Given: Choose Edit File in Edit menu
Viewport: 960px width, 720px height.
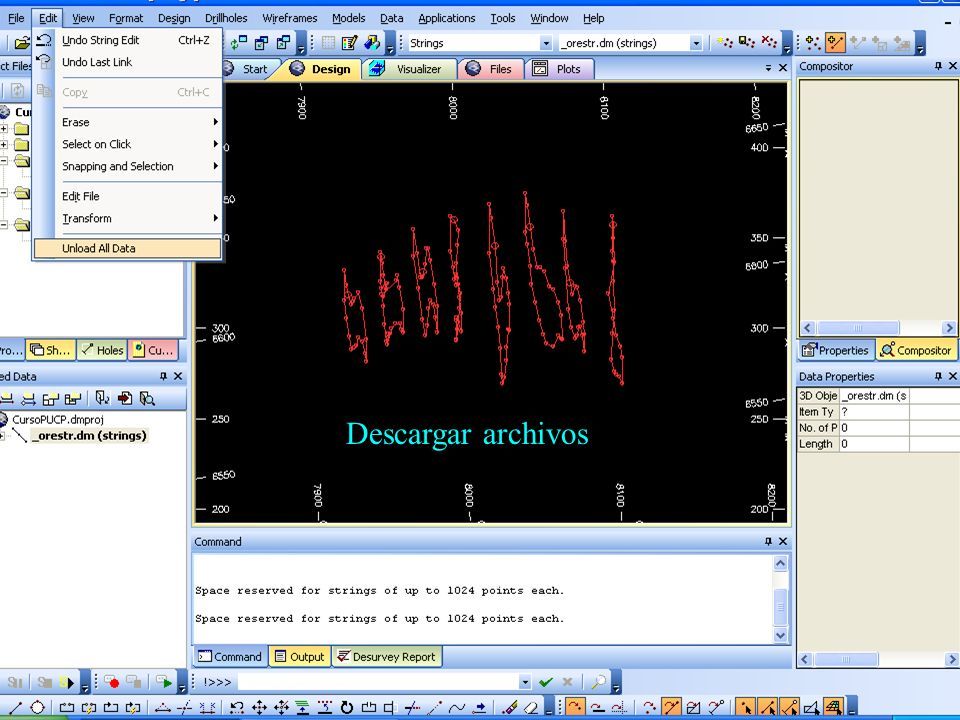Looking at the screenshot, I should [x=127, y=197].
